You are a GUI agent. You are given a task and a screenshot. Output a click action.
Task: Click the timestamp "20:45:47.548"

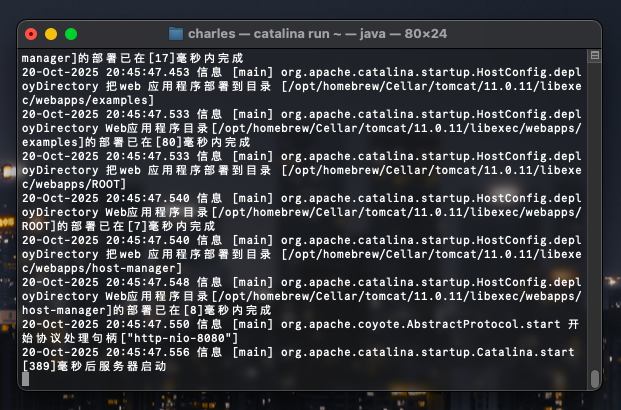click(x=148, y=282)
